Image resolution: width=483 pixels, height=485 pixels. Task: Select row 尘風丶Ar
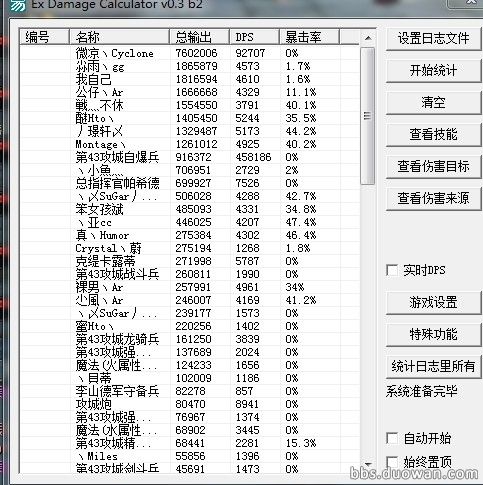190,300
